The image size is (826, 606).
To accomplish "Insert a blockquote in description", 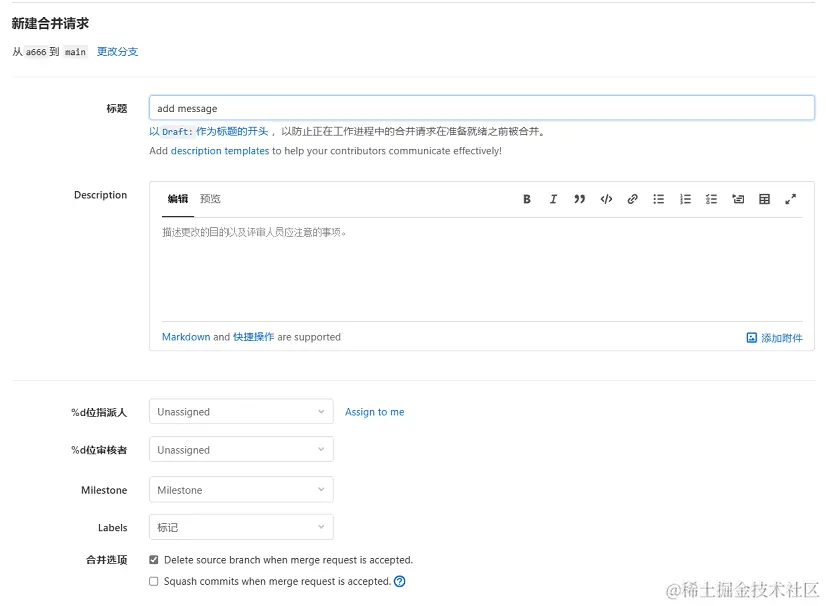I will 579,199.
